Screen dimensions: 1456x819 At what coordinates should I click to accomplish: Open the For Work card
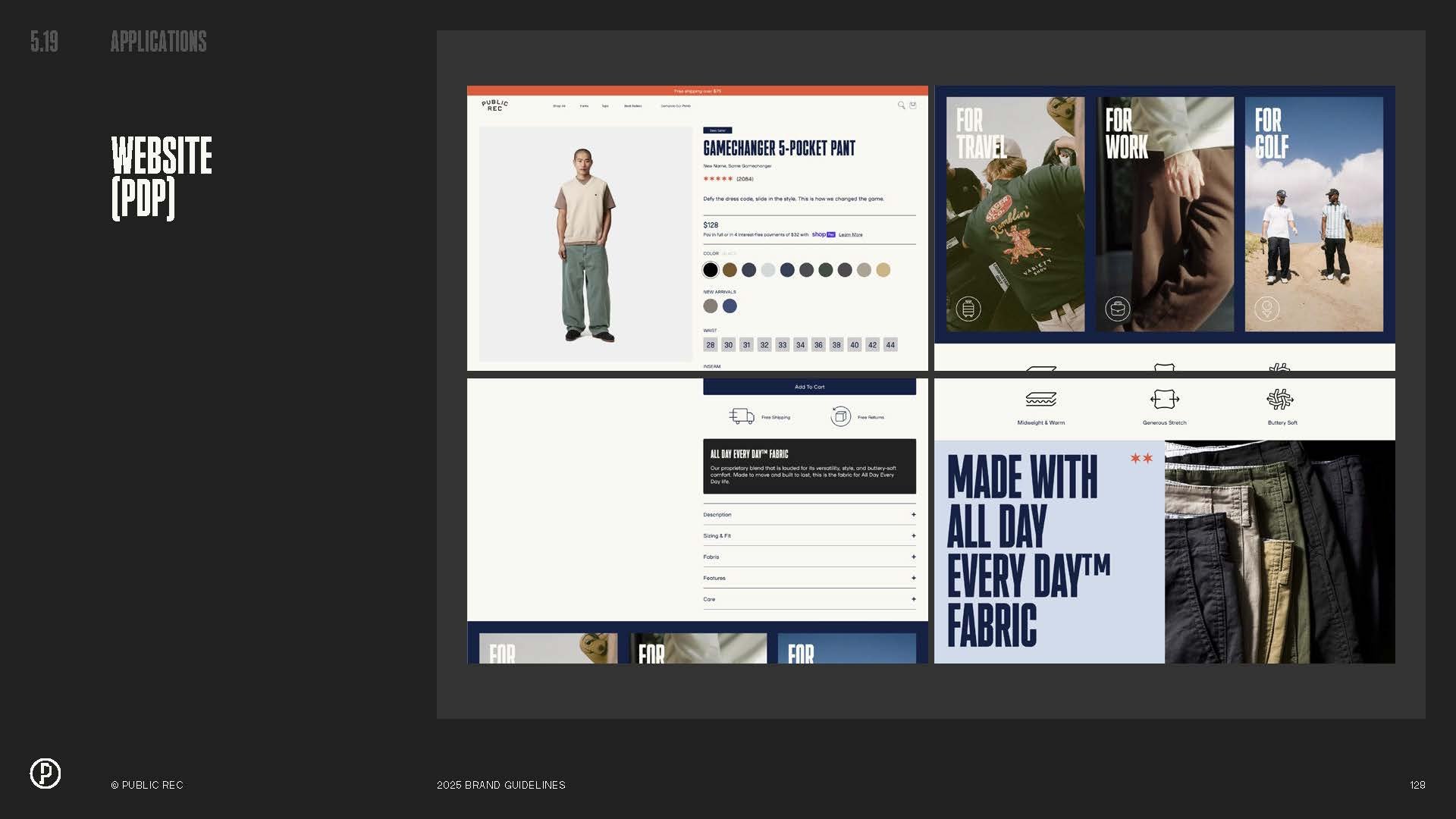1165,214
